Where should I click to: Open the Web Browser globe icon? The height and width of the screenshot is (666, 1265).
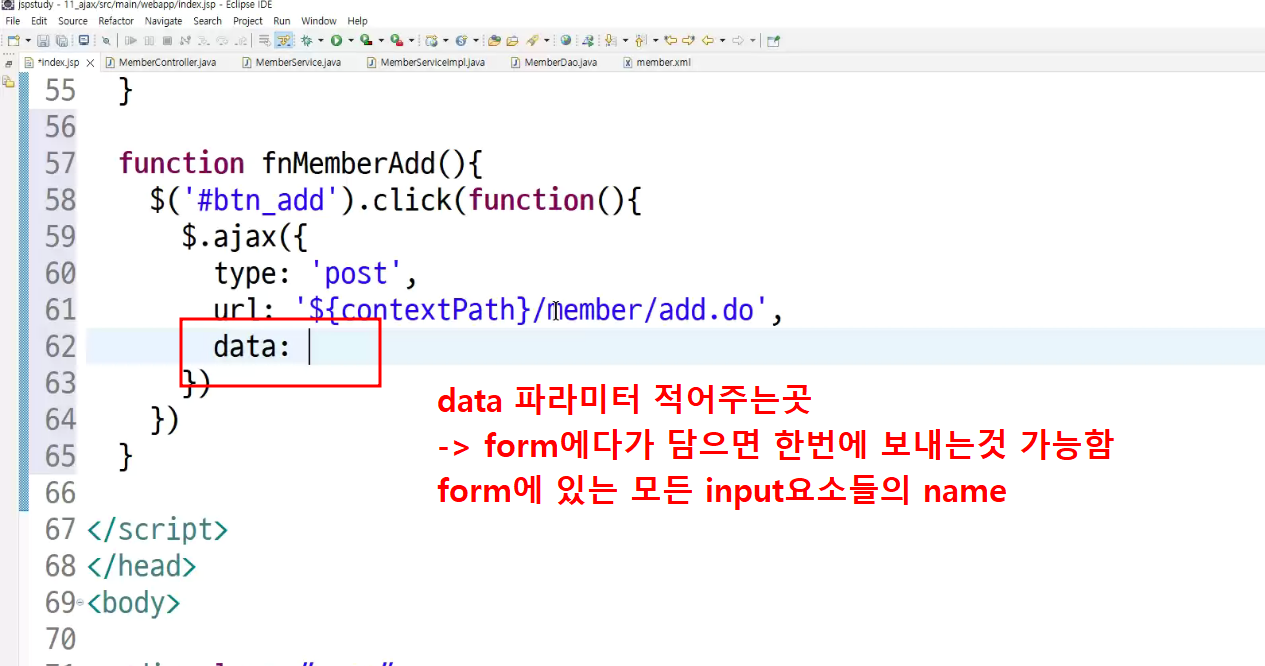(565, 41)
